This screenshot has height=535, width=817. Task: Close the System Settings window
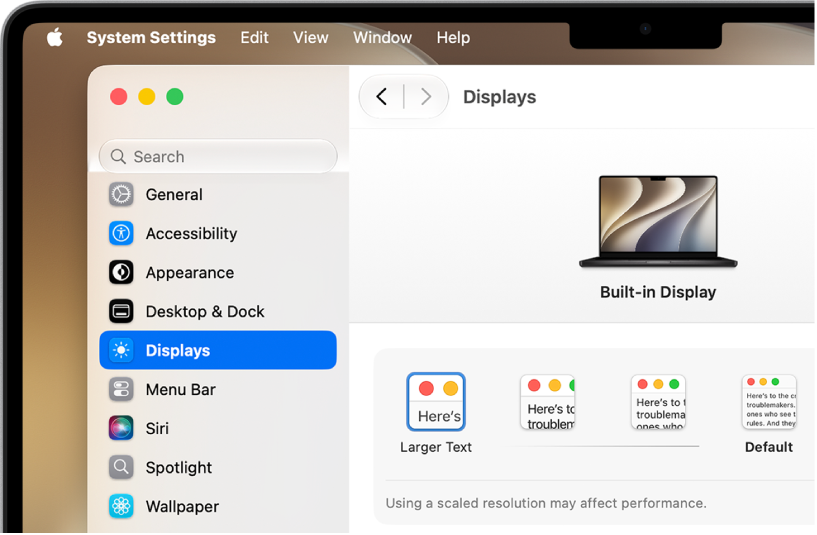119,96
